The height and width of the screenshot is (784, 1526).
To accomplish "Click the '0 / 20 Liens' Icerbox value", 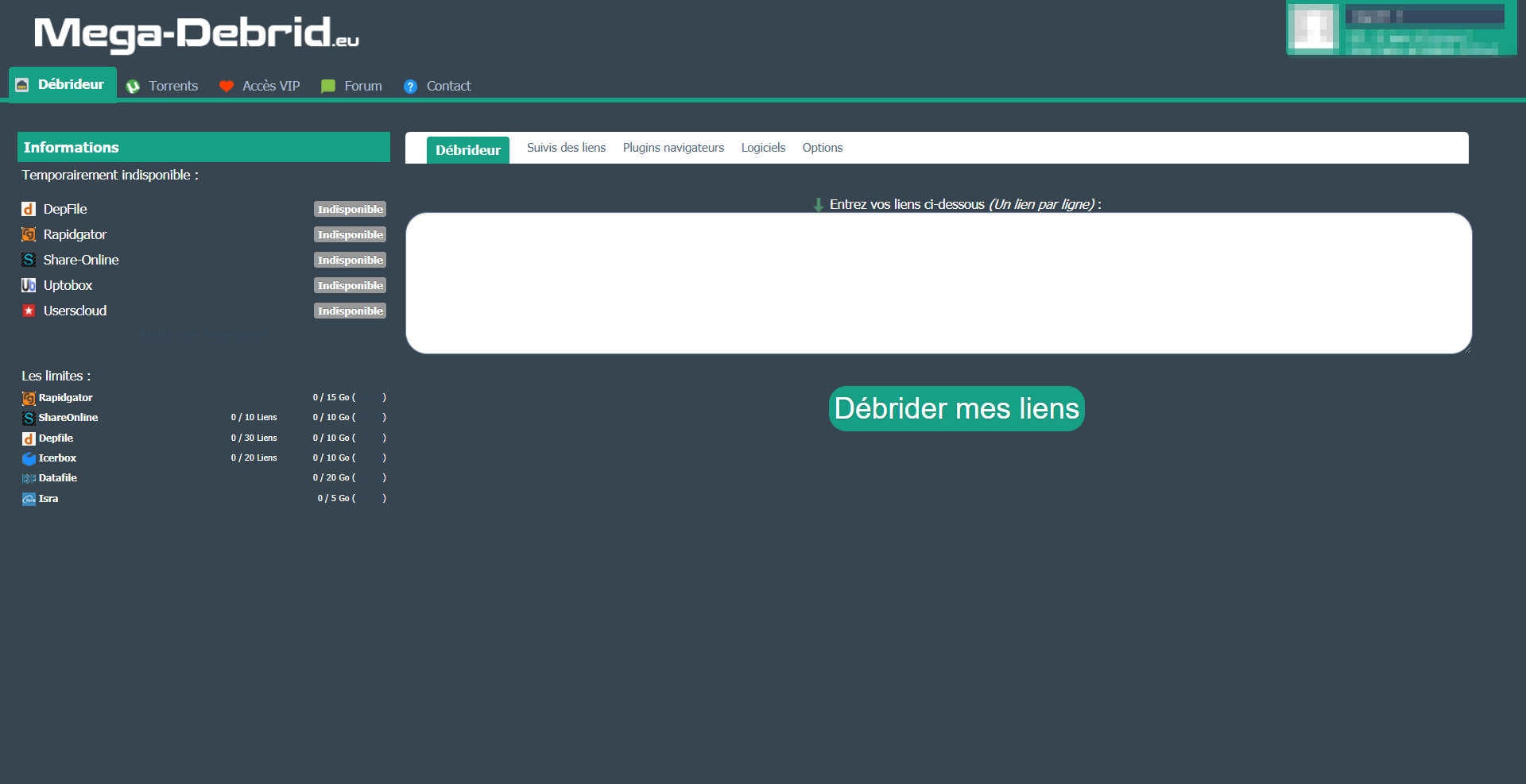I will 254,458.
